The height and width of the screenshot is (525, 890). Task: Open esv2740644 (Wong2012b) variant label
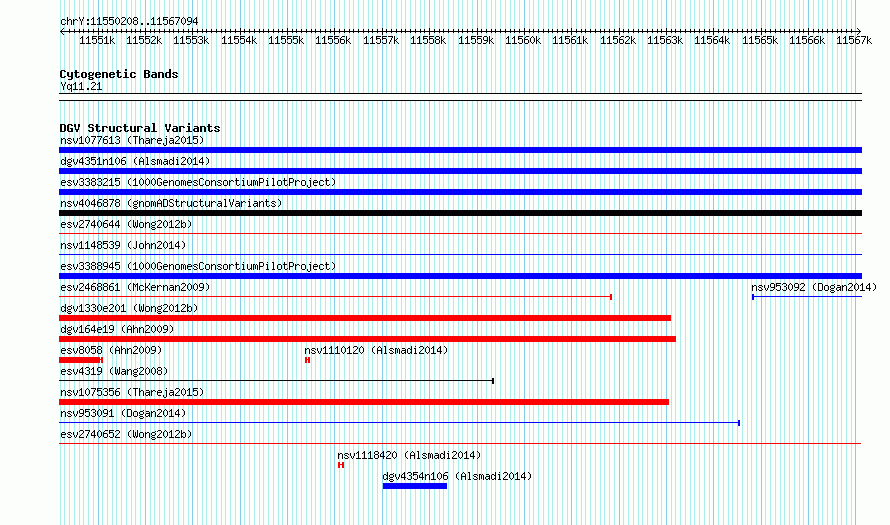click(126, 224)
